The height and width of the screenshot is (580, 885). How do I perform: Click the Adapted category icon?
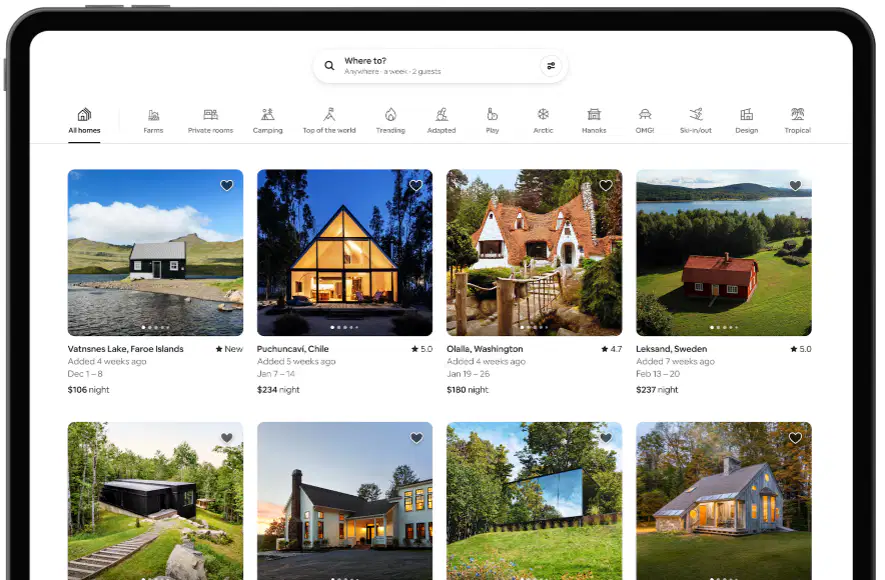tap(441, 115)
